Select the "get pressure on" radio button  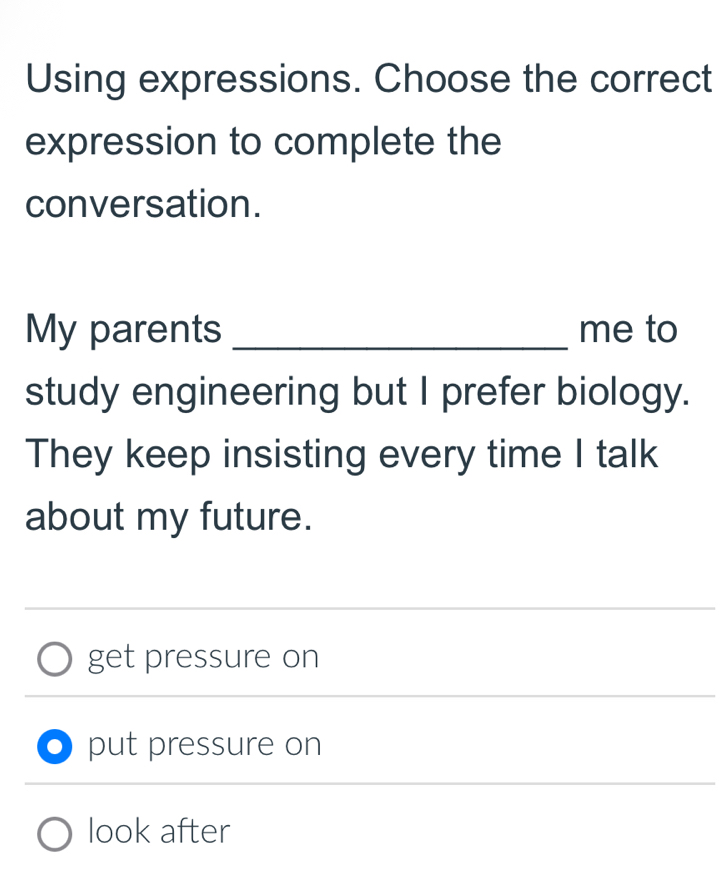(55, 659)
